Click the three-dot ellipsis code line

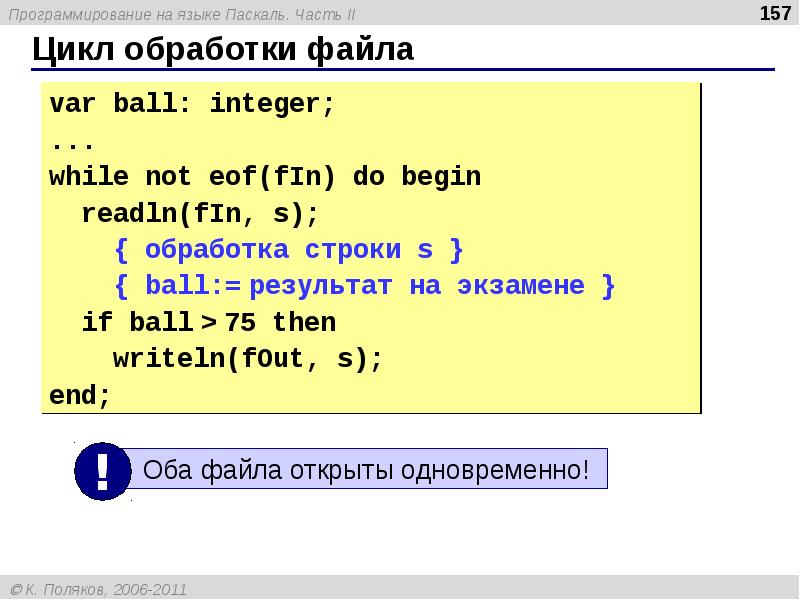(65, 141)
